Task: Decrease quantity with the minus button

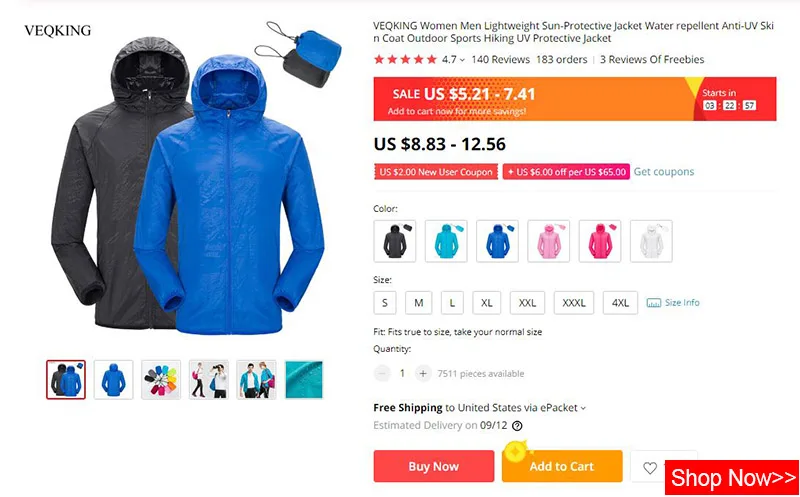Action: 382,374
